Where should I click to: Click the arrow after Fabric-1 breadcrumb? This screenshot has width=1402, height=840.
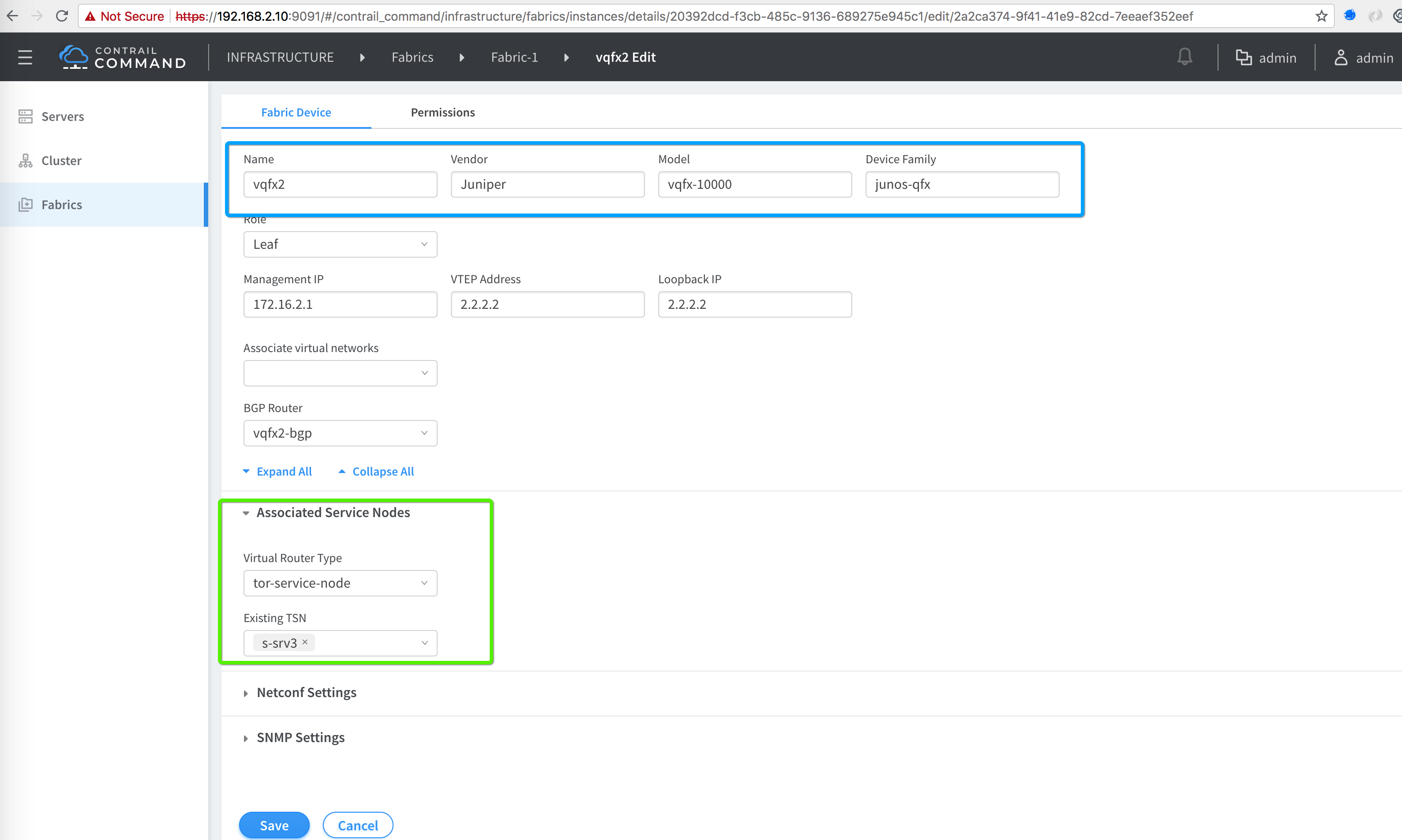coord(566,57)
